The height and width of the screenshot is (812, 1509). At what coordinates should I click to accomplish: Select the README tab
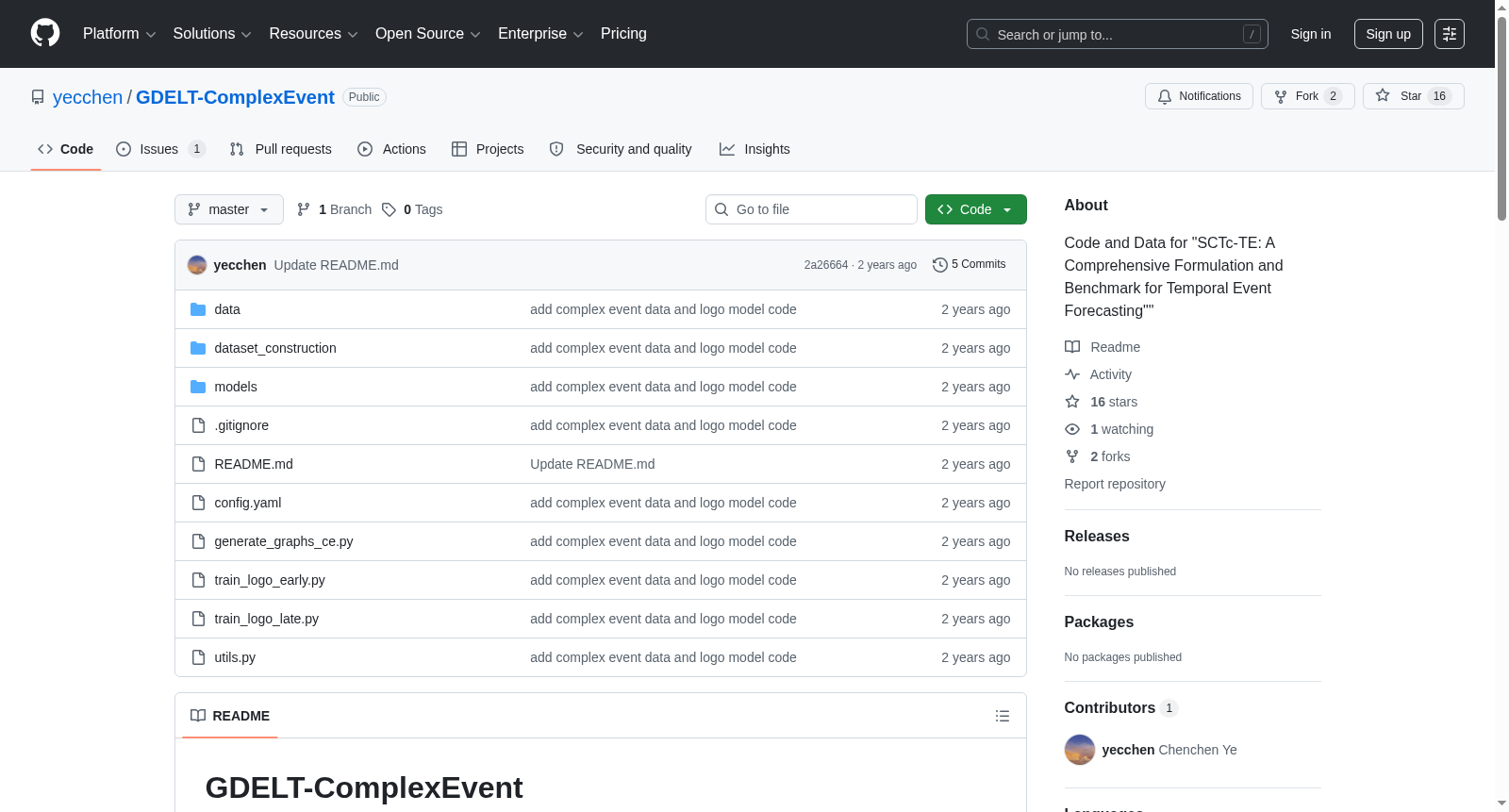pyautogui.click(x=230, y=716)
